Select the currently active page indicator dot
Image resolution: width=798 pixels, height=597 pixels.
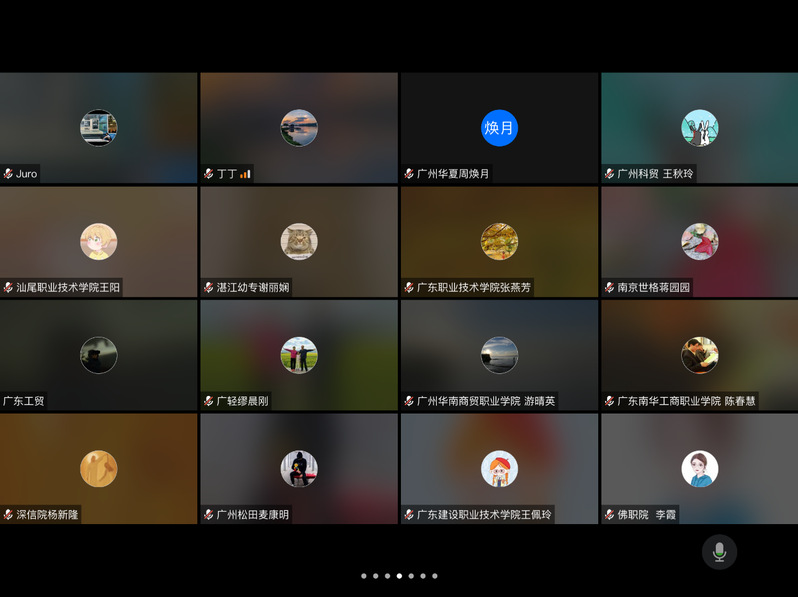399,576
